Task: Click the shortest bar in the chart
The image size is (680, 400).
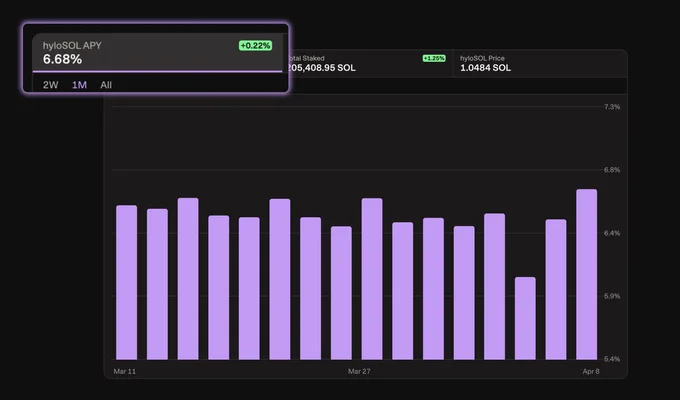Action: pos(525,318)
